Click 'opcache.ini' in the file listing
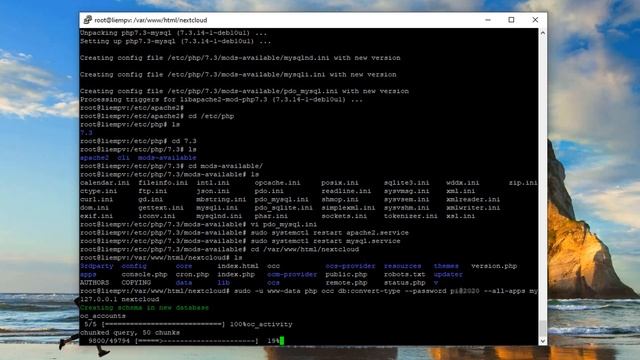Viewport: 640px width, 360px height. point(278,182)
